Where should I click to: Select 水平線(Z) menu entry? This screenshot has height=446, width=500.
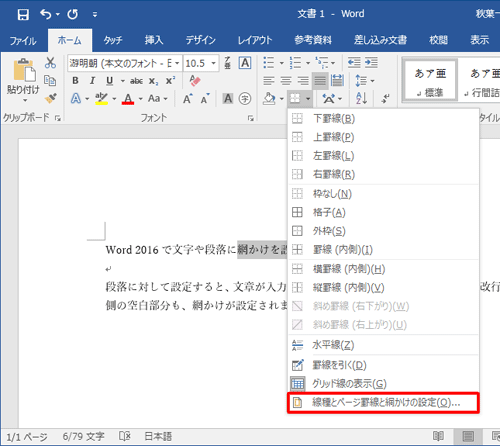(383, 345)
